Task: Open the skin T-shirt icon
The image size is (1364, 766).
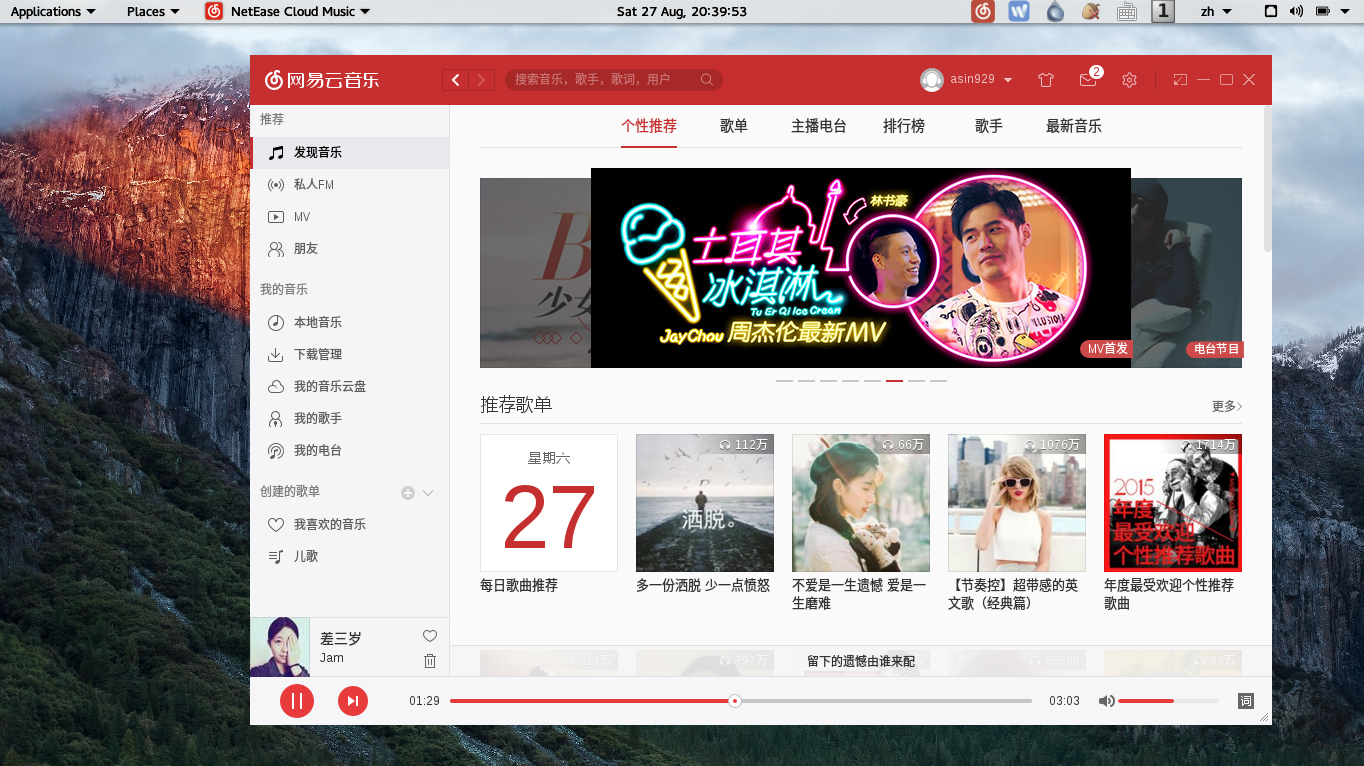Action: pyautogui.click(x=1046, y=80)
